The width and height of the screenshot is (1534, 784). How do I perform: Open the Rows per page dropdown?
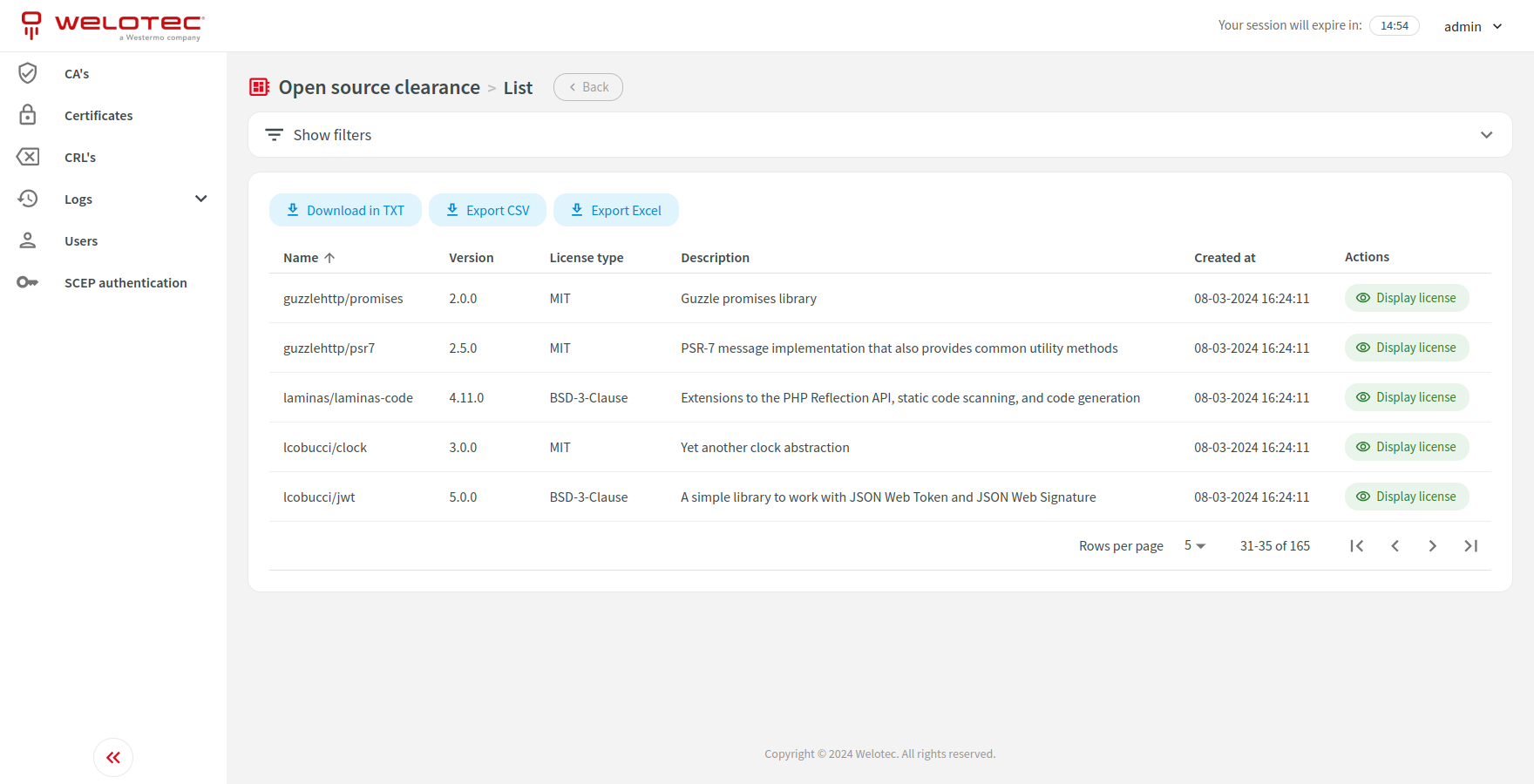point(1195,545)
